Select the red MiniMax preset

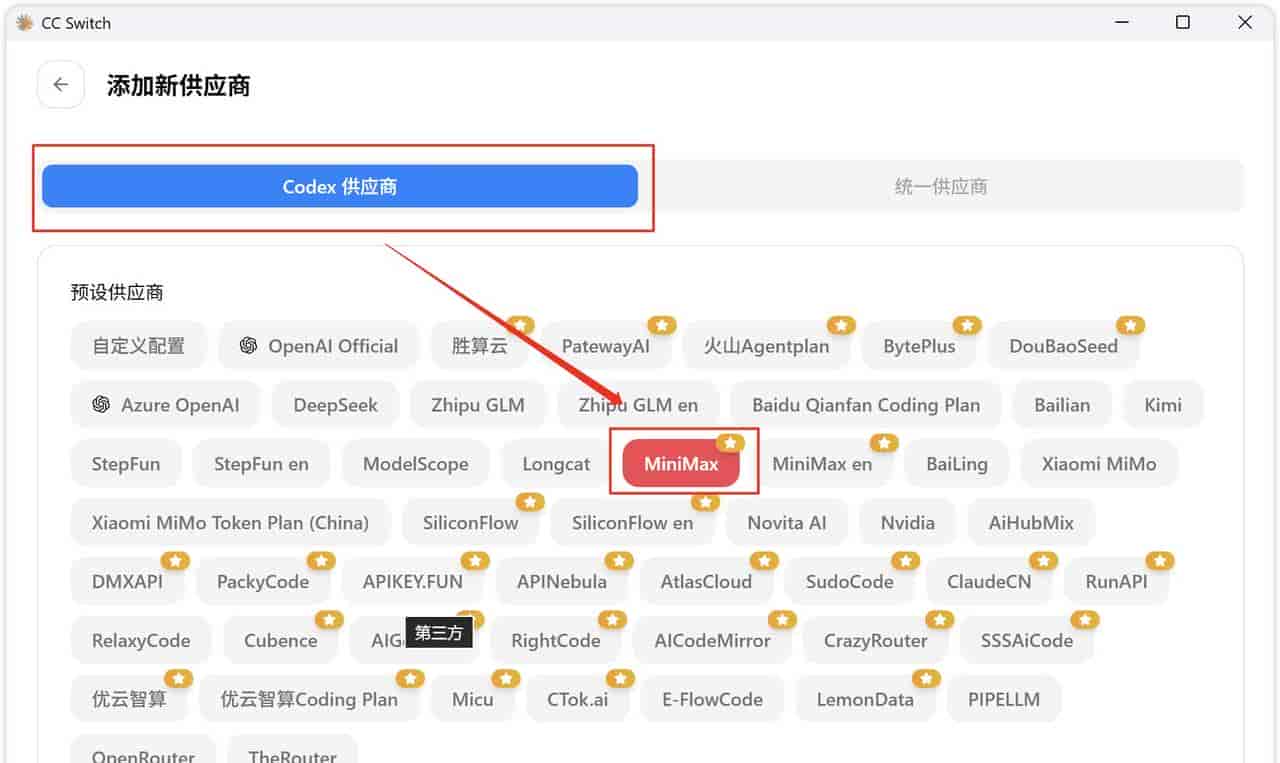point(681,464)
